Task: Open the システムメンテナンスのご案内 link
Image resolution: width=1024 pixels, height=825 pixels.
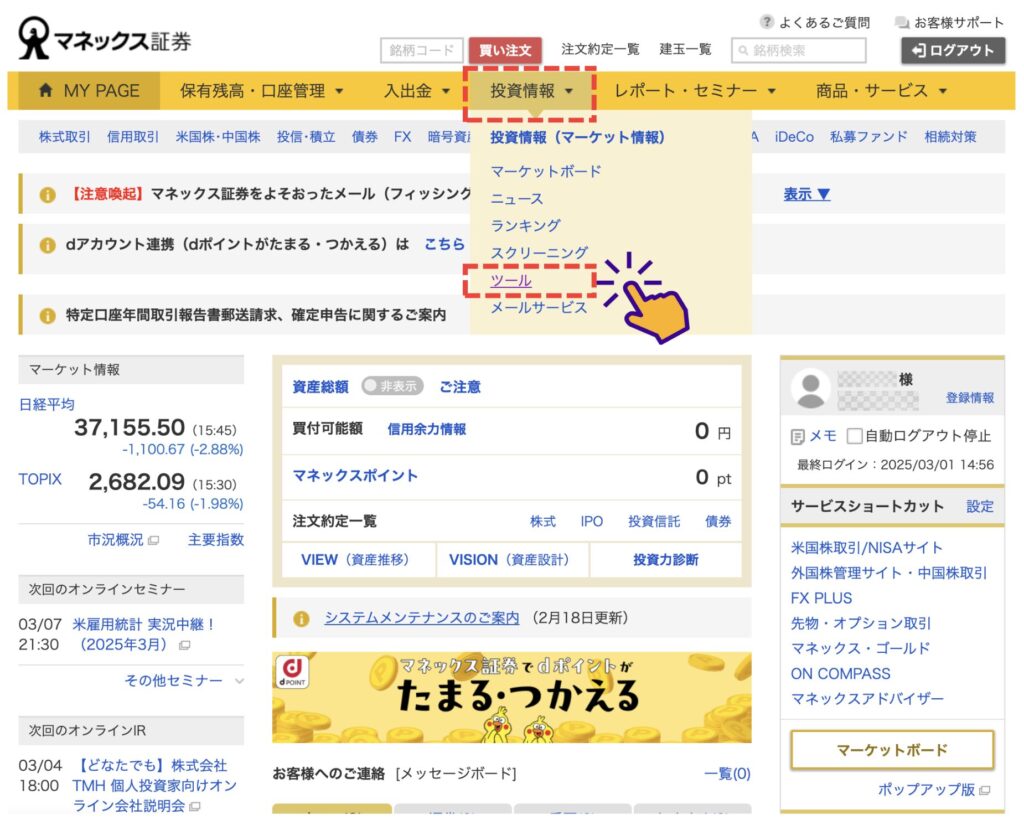Action: tap(422, 618)
